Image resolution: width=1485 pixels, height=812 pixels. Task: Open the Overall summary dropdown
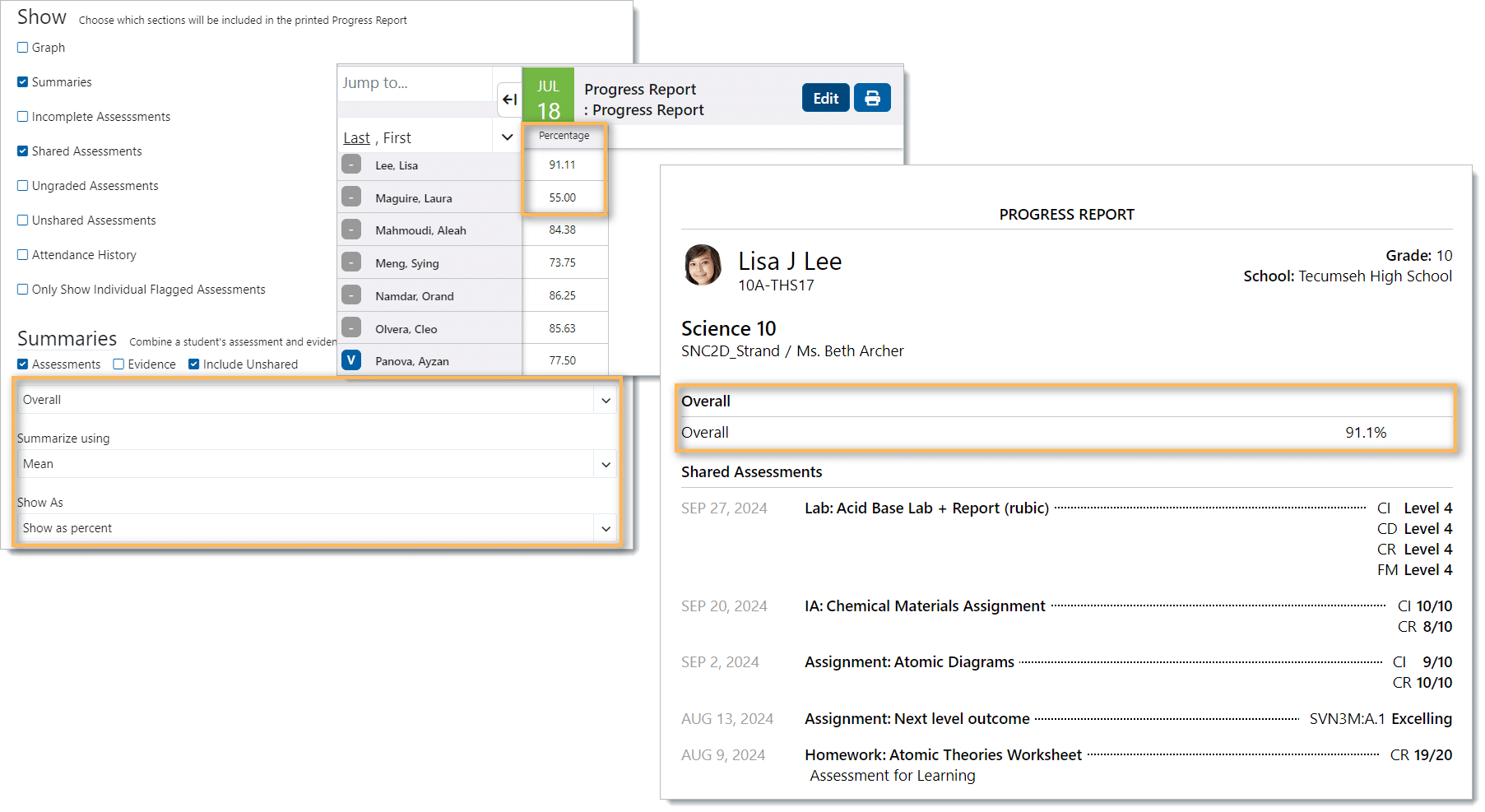point(316,400)
